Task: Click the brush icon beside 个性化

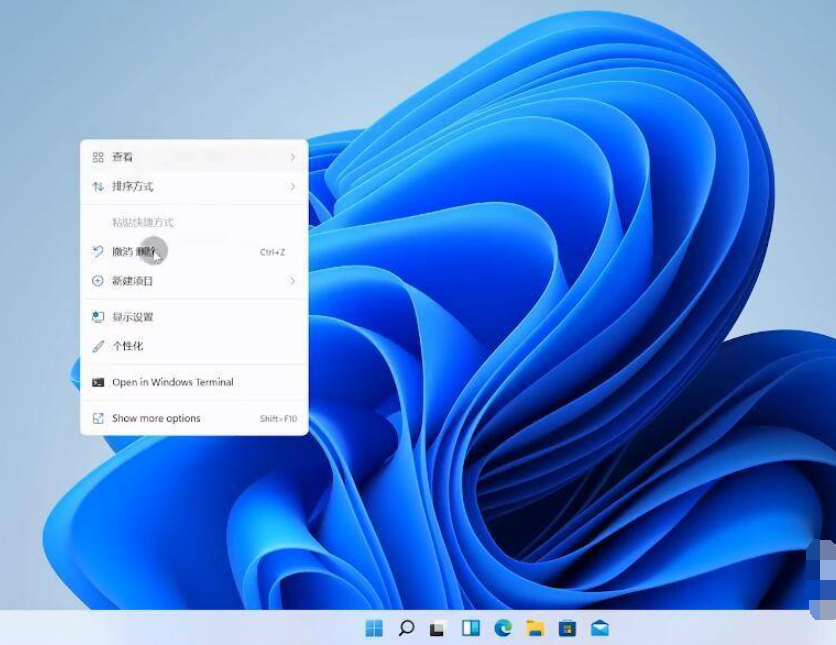Action: coord(98,346)
